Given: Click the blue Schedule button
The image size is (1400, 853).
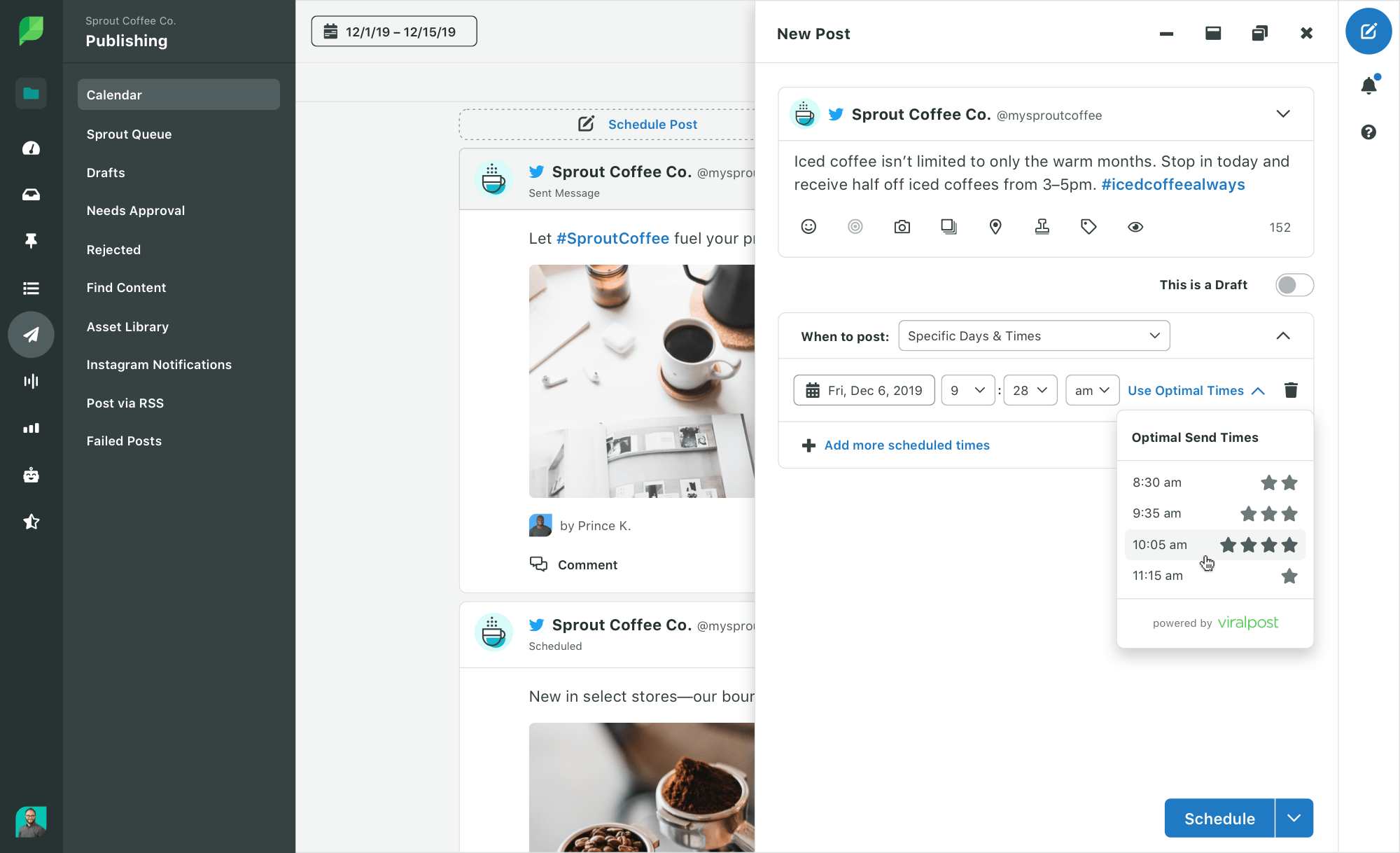Looking at the screenshot, I should point(1219,818).
